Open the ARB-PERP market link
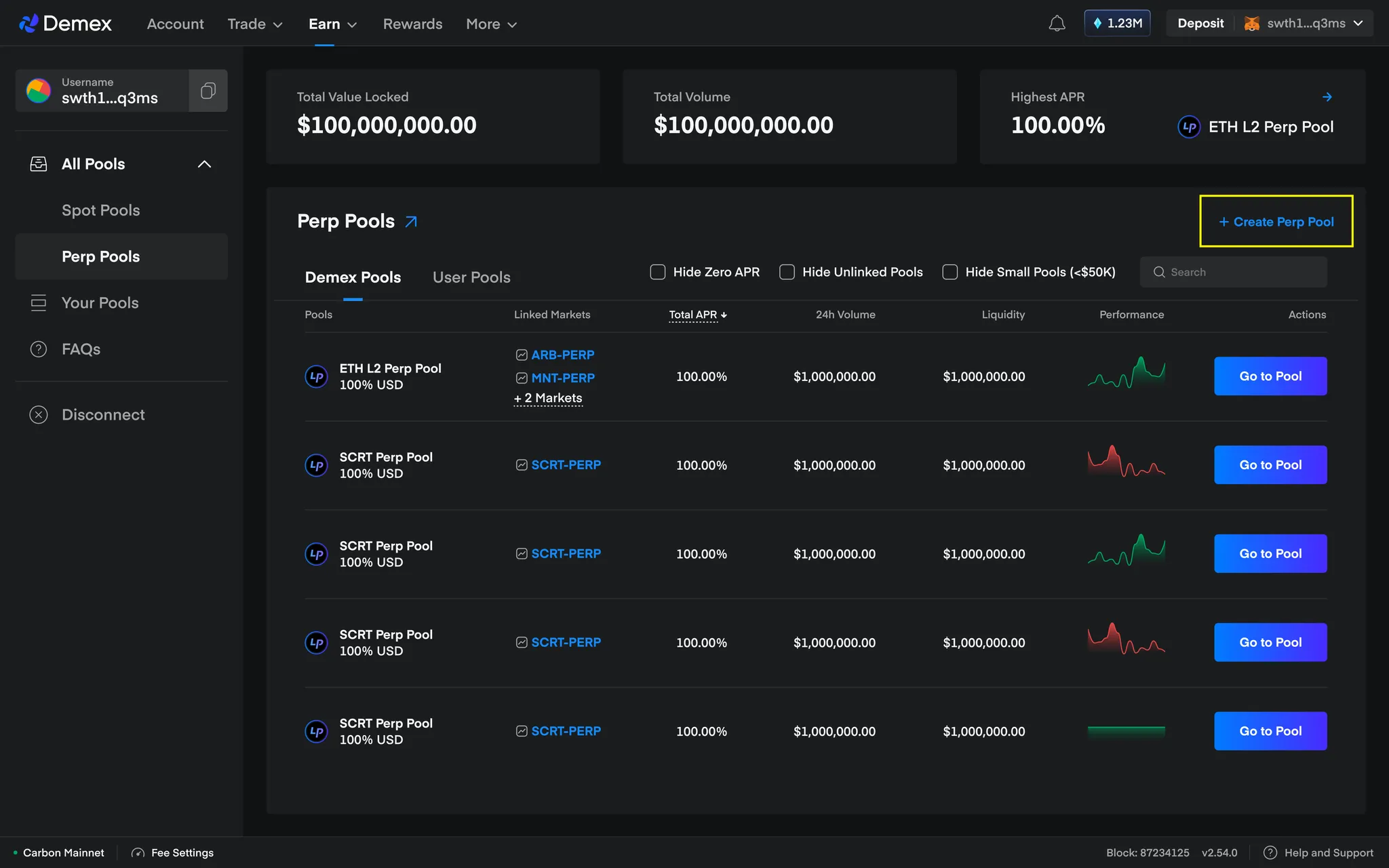1389x868 pixels. point(563,355)
